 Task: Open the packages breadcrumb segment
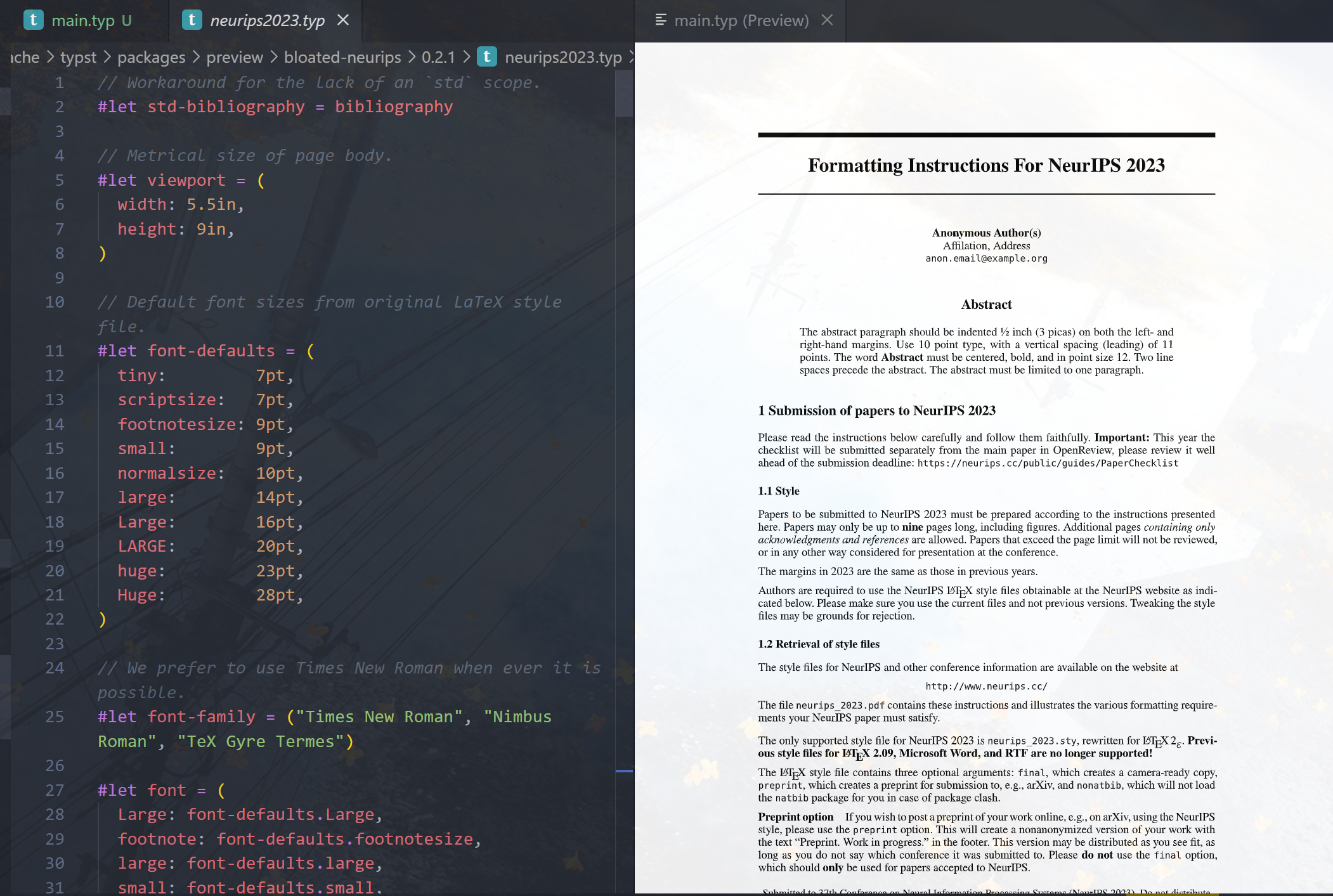click(151, 57)
